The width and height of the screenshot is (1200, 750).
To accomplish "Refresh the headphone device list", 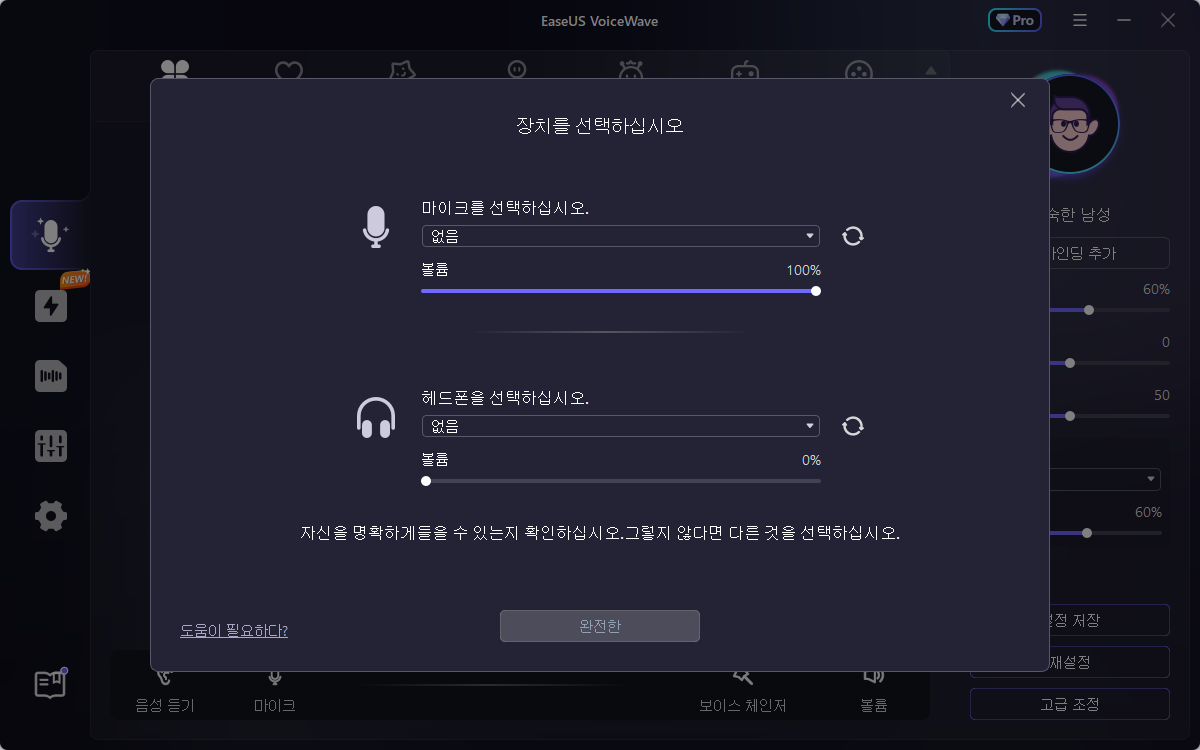I will tap(852, 426).
